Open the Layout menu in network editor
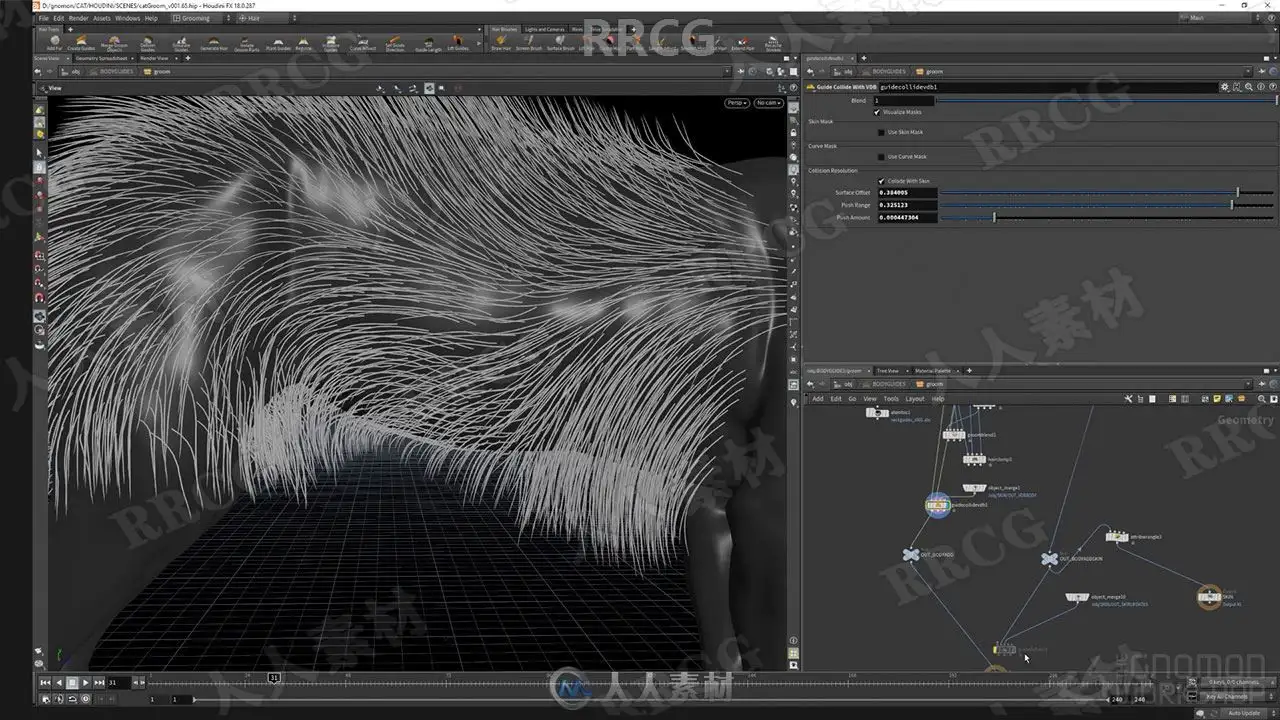1280x720 pixels. tap(915, 398)
